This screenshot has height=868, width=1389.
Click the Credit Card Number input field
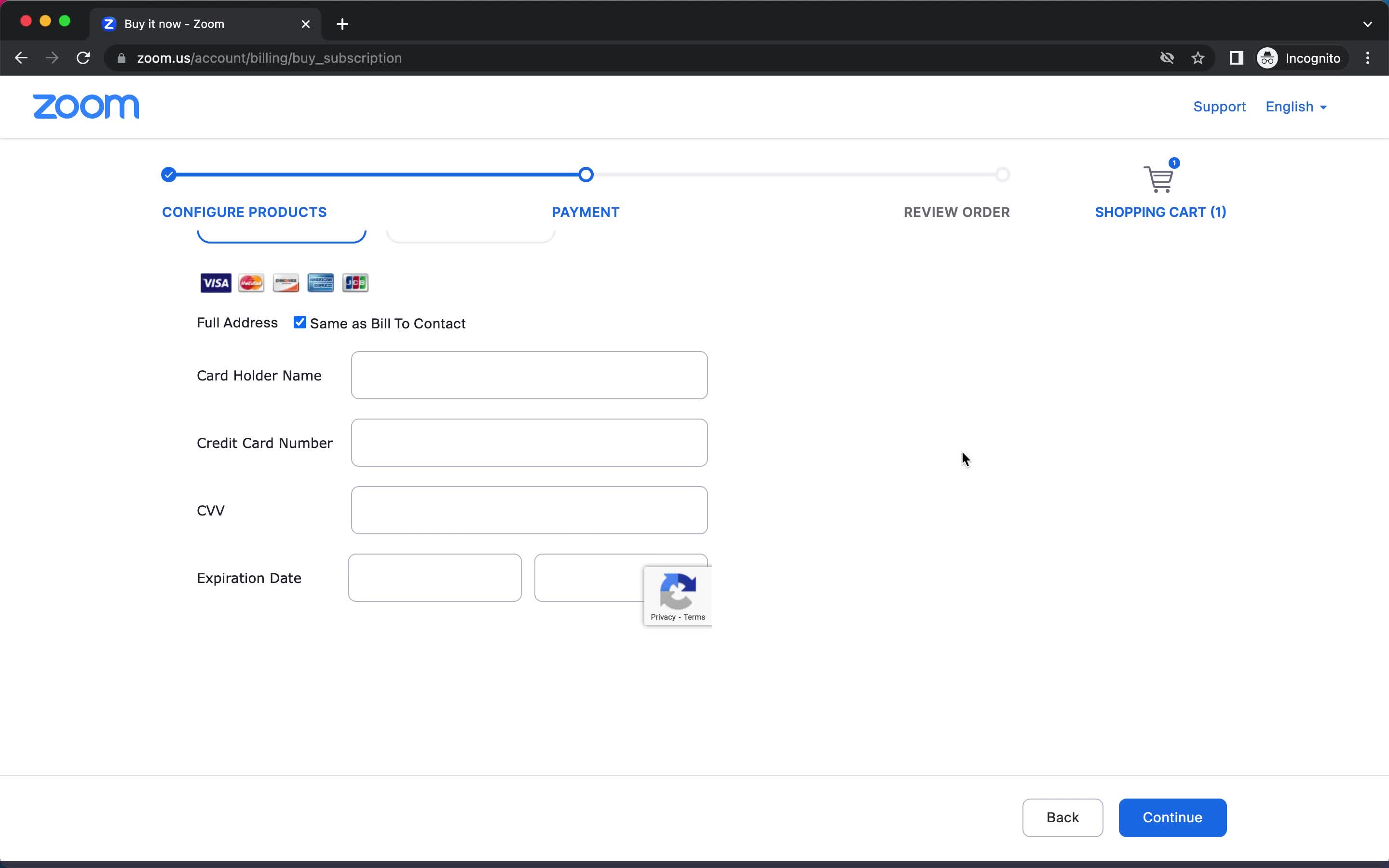tap(529, 442)
